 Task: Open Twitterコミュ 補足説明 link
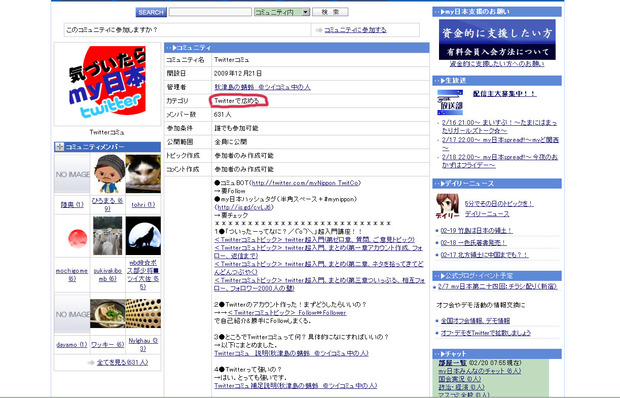point(296,386)
